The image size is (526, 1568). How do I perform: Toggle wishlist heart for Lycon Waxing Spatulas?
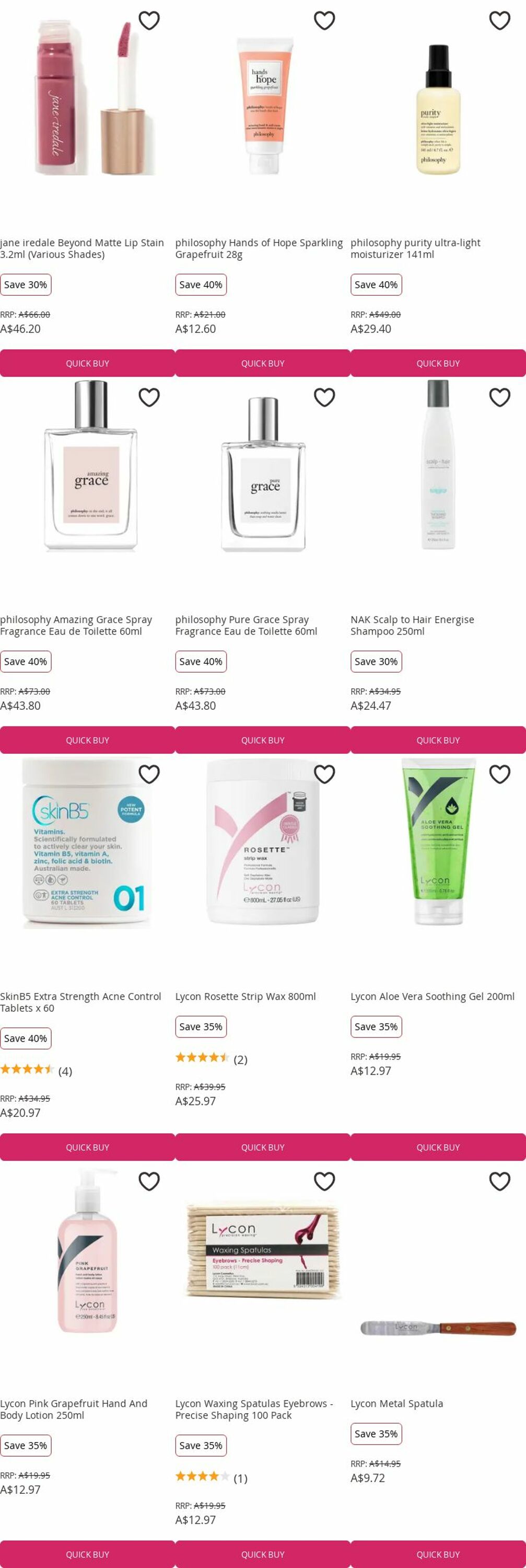[324, 1181]
